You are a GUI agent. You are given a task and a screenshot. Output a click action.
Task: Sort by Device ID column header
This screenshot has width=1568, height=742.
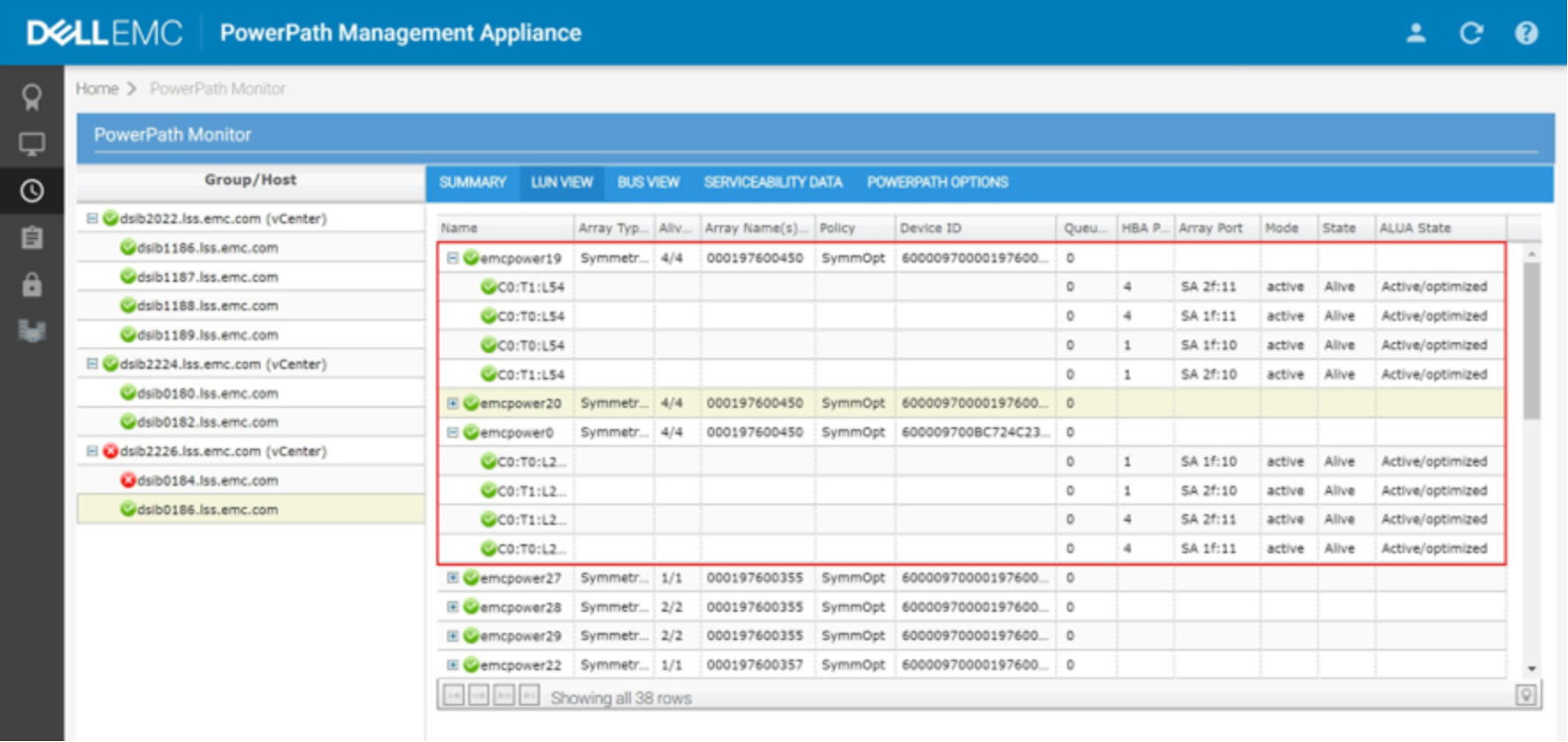click(975, 228)
